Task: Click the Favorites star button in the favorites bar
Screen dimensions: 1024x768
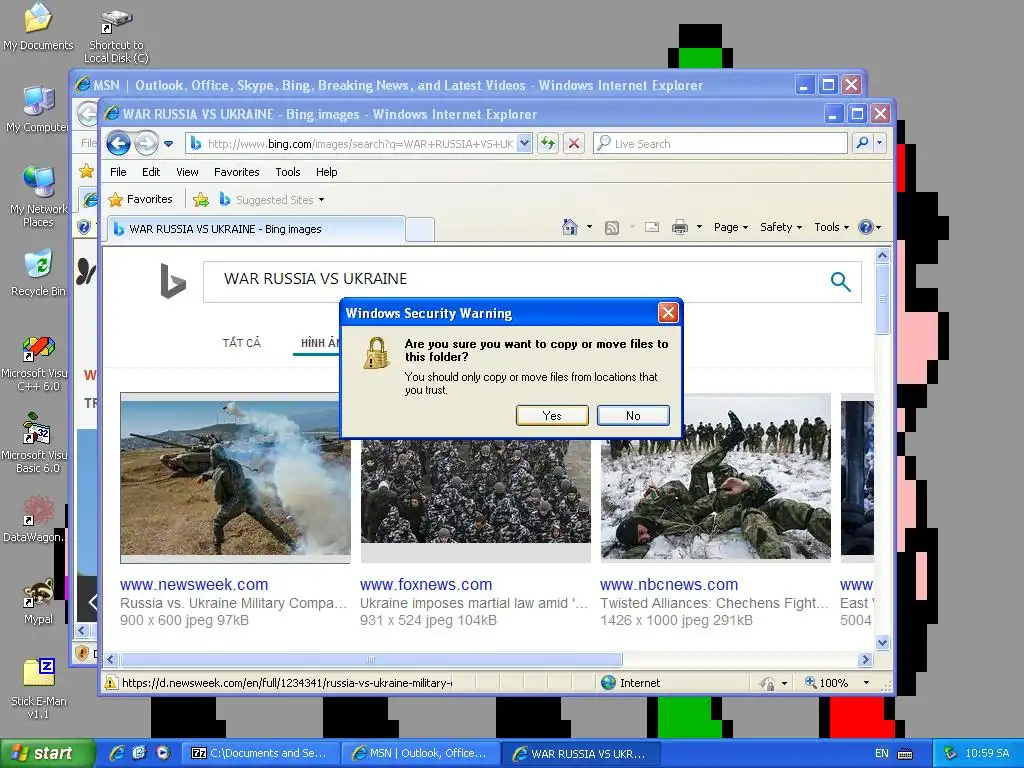Action: (140, 199)
